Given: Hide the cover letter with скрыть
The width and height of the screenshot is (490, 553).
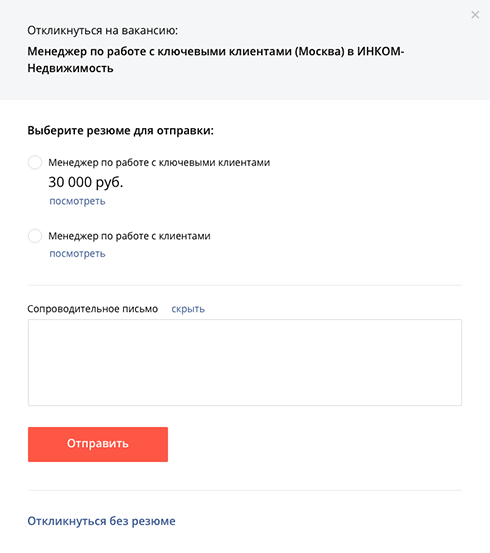Looking at the screenshot, I should [188, 309].
